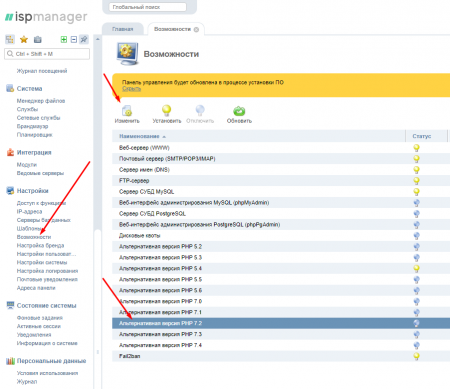This screenshot has width=450, height=389.
Task: Open Почтовые уведомления in sidebar
Action: point(47,279)
